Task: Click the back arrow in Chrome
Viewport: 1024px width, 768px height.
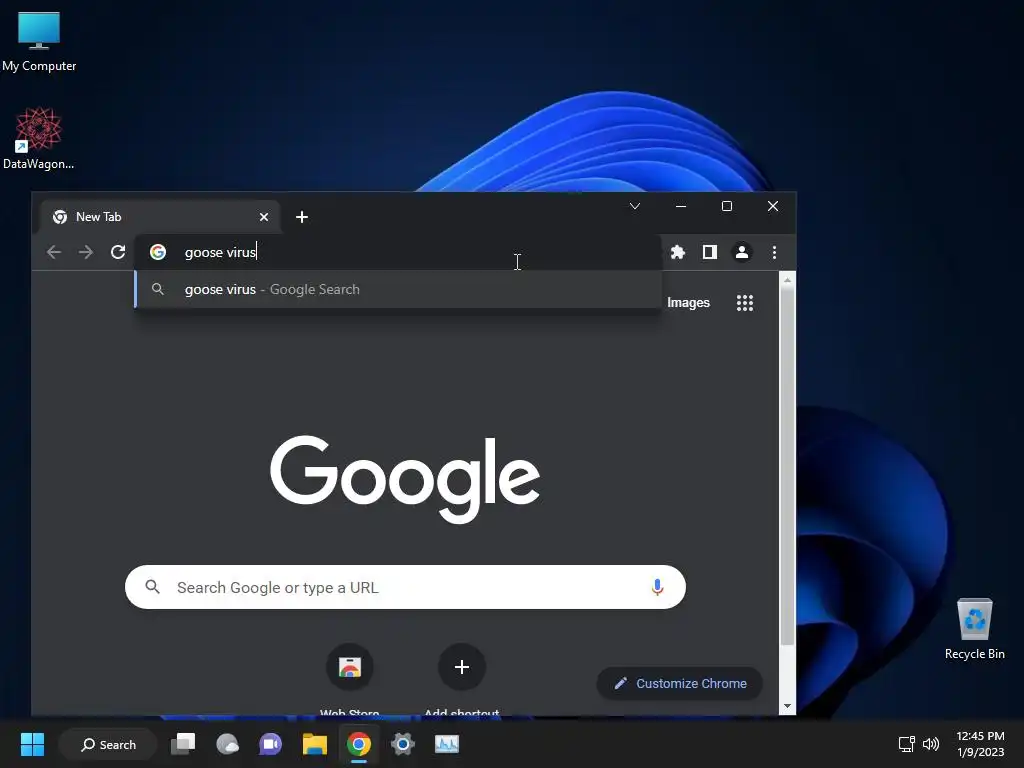Action: [x=54, y=252]
